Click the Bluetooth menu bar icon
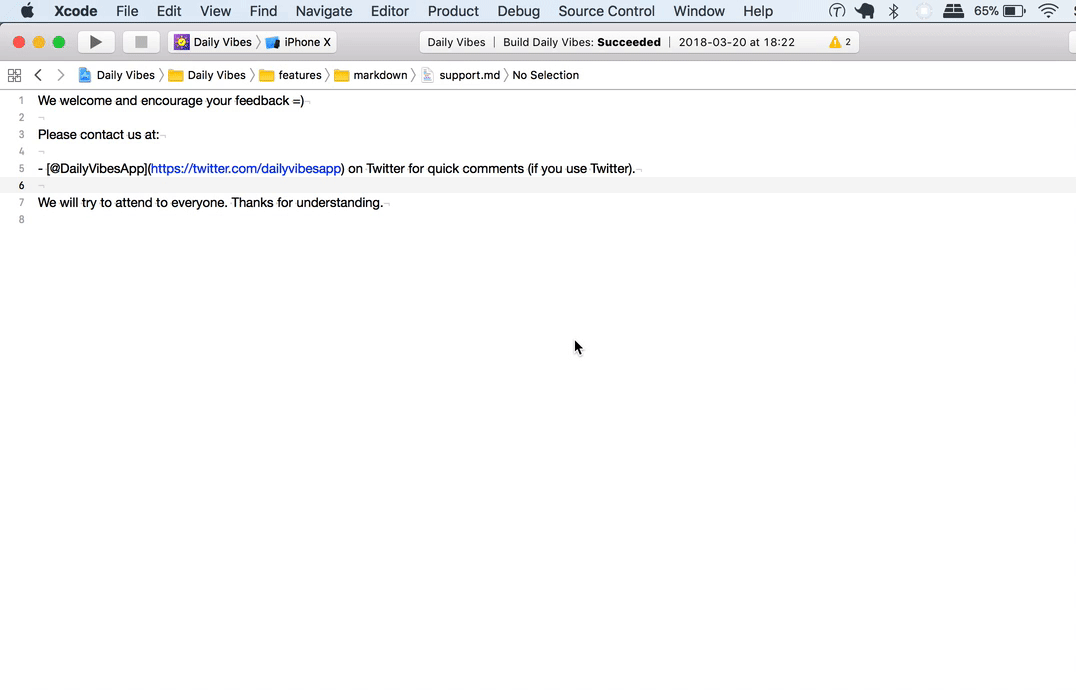 (x=893, y=11)
